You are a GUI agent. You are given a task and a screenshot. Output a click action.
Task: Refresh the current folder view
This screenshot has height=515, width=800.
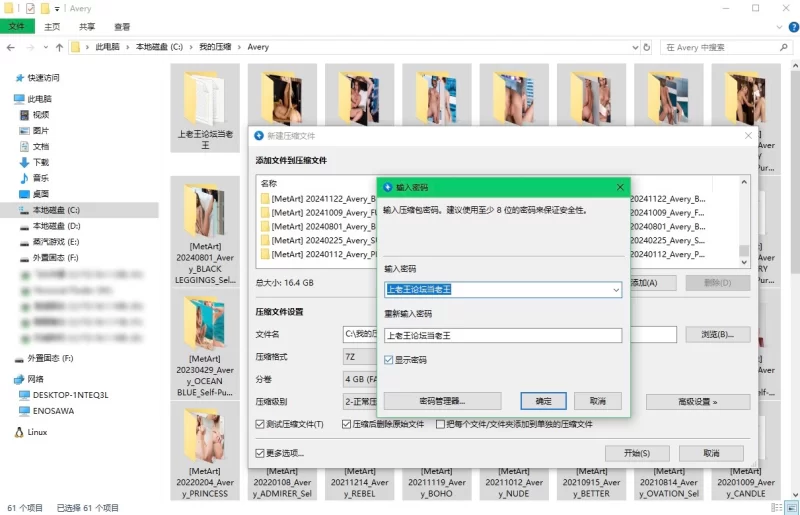coord(647,47)
